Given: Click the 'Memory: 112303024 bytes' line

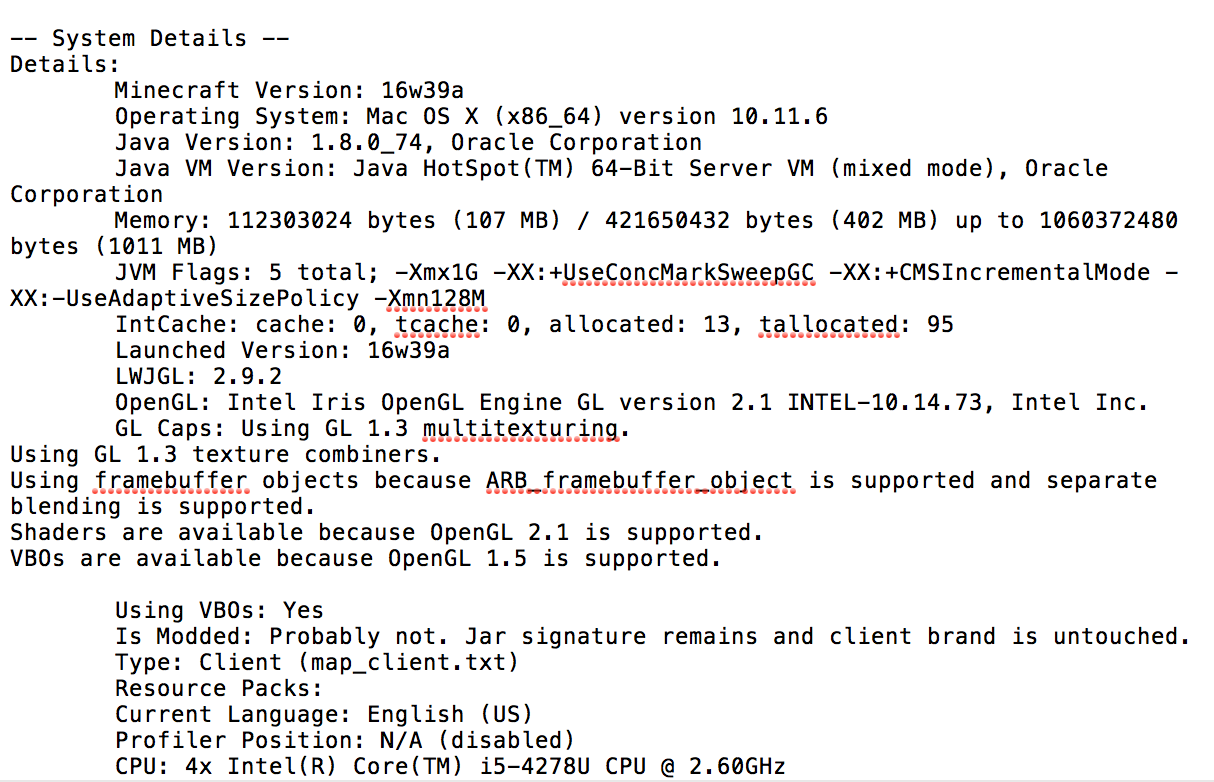Looking at the screenshot, I should 646,221.
